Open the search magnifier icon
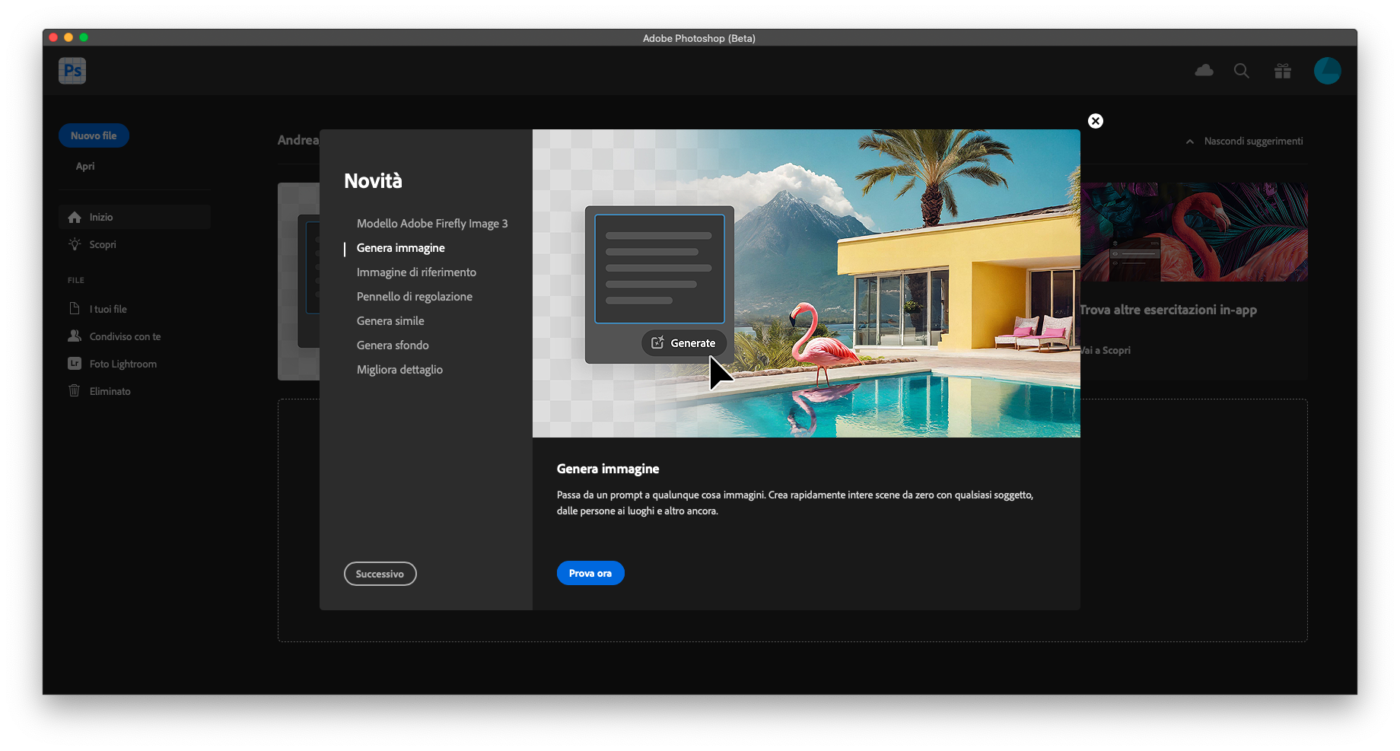 [x=1241, y=71]
